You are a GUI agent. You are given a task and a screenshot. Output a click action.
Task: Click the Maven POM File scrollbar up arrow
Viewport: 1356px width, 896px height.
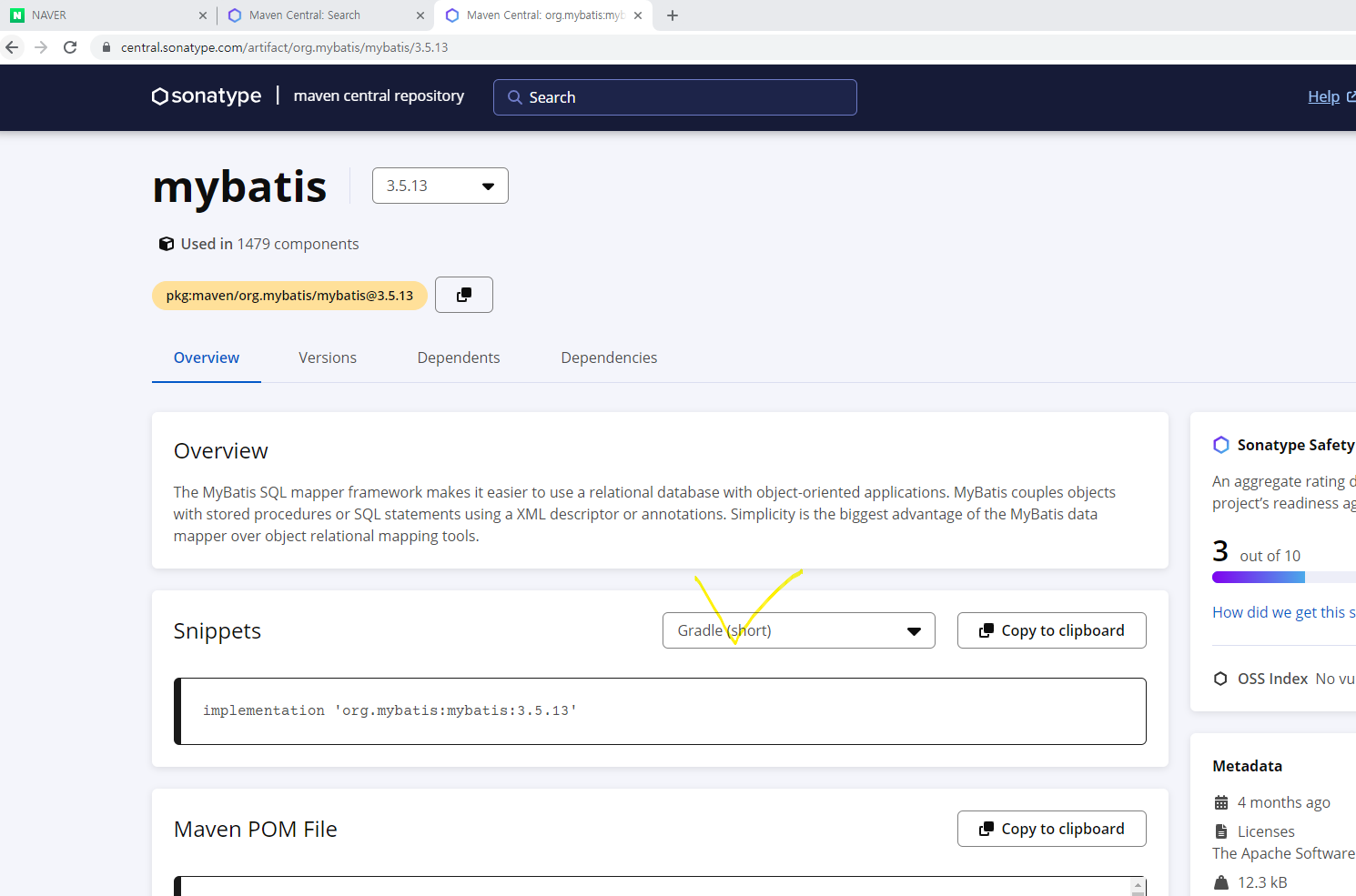[1138, 885]
